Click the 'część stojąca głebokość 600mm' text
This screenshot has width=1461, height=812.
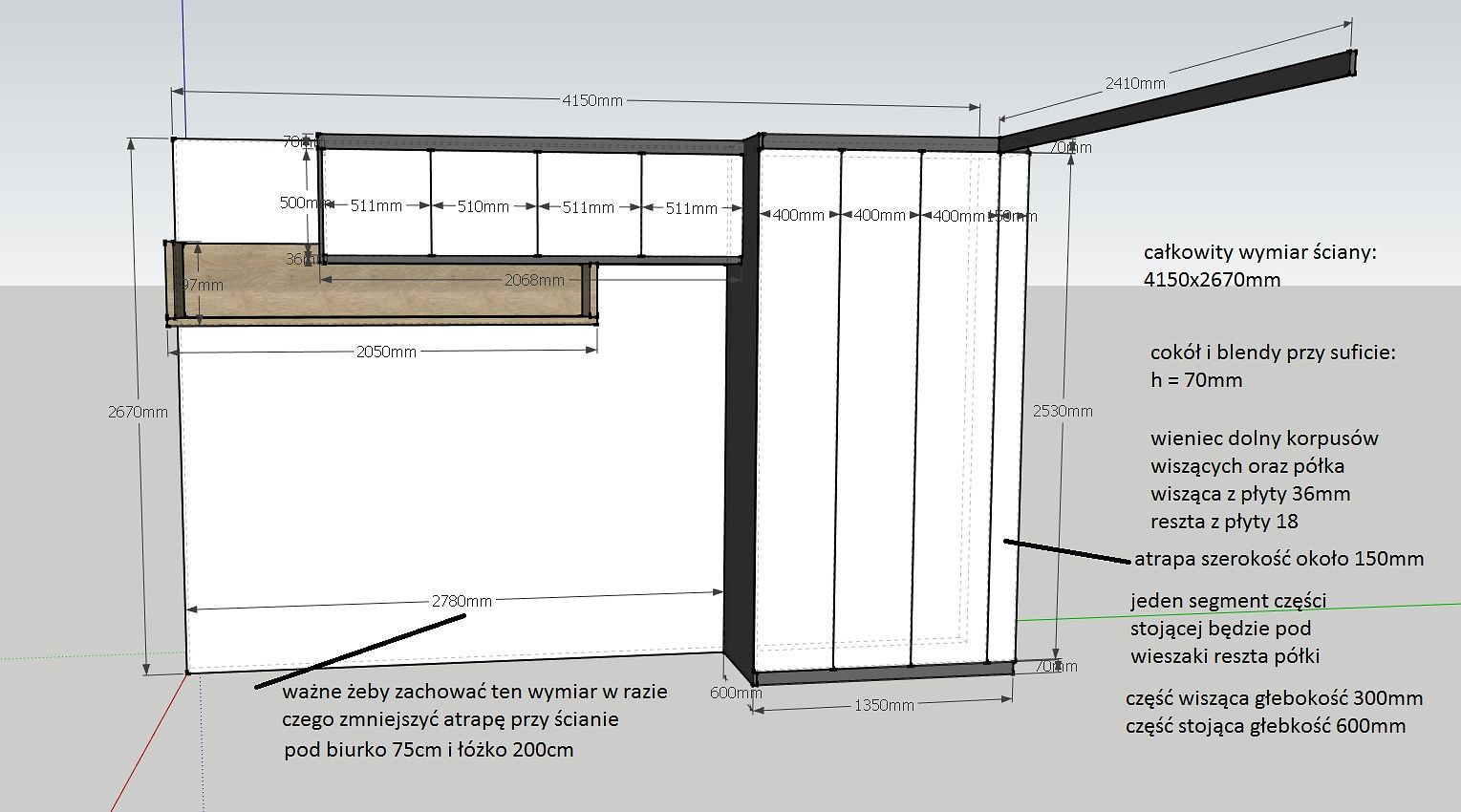coord(1265,726)
